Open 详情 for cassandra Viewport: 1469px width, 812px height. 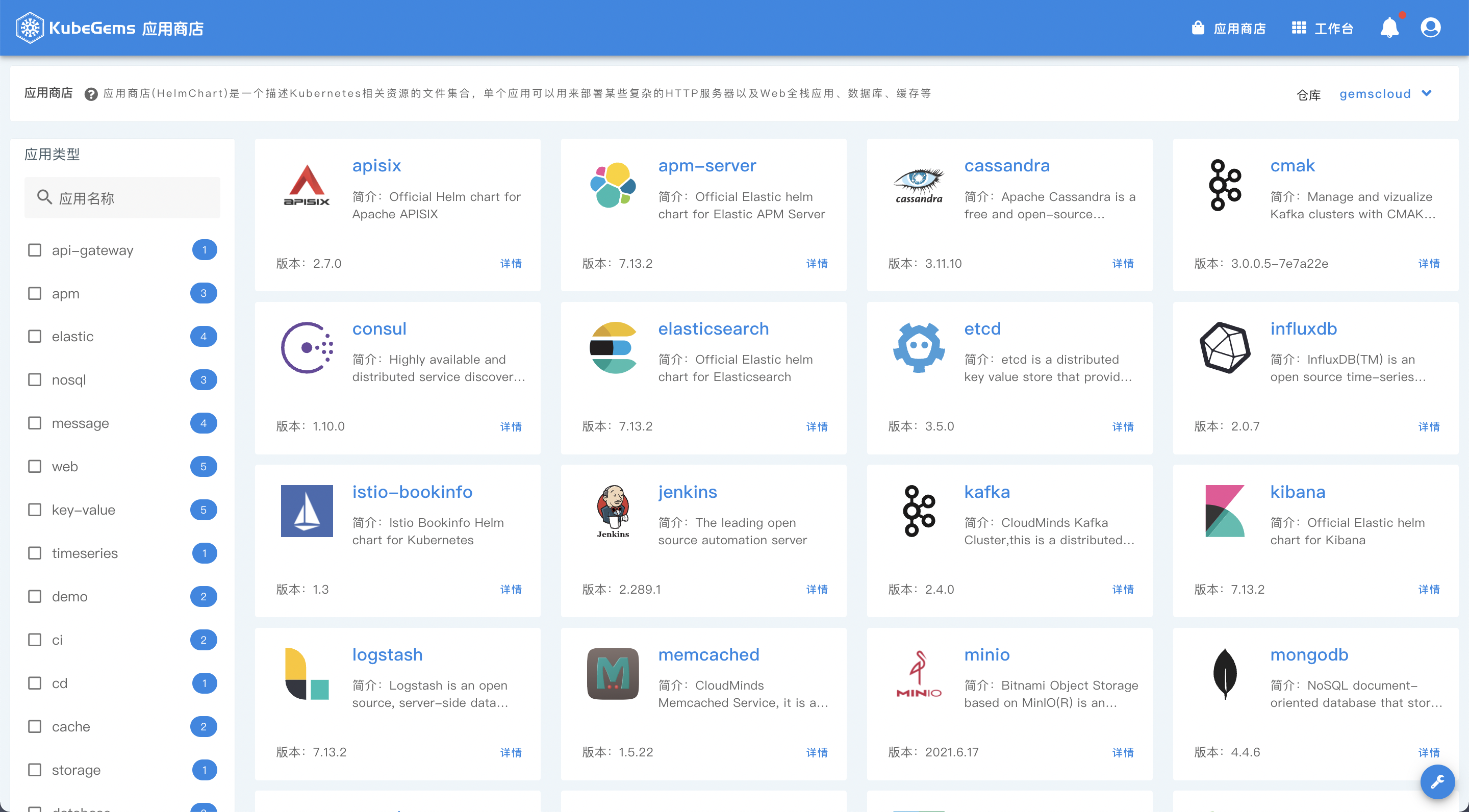[1123, 264]
